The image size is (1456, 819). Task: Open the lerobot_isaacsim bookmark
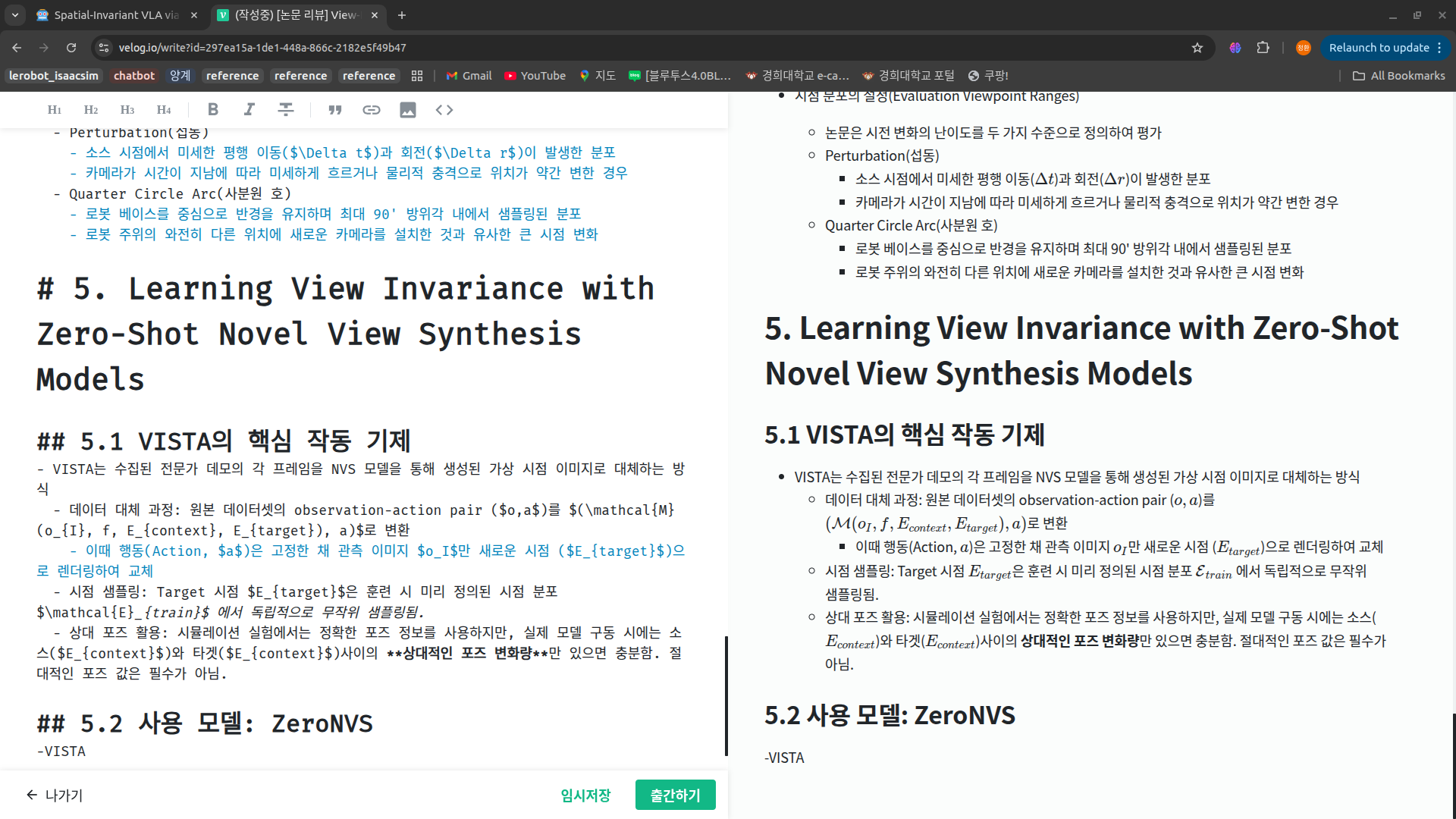click(x=54, y=76)
